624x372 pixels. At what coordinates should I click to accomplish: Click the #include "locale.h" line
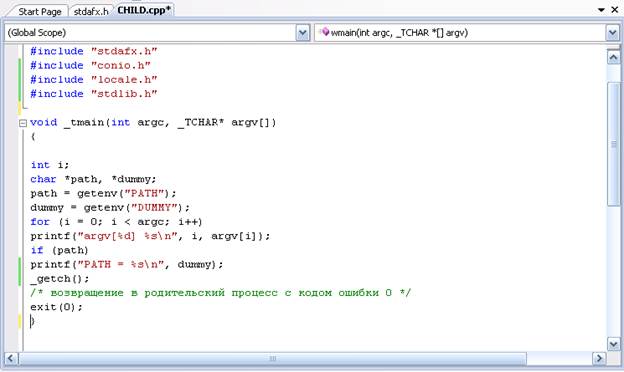coord(94,80)
